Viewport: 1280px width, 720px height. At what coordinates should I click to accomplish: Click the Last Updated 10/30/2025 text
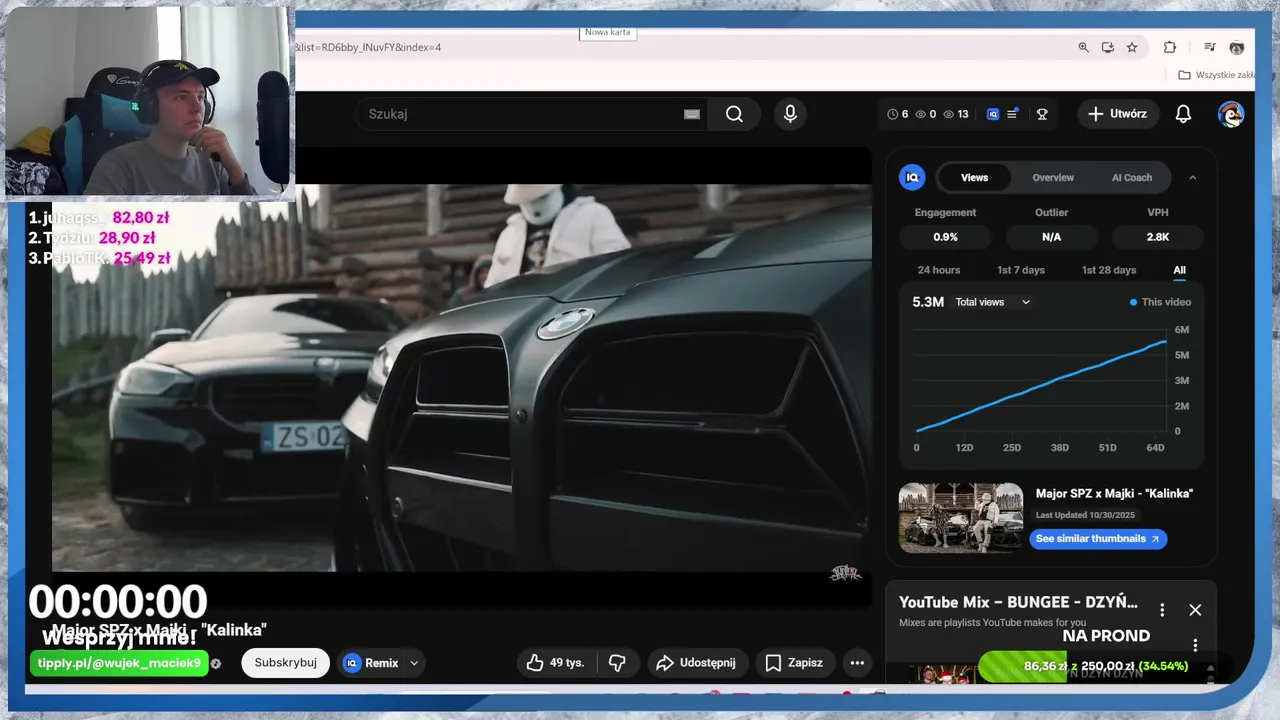coord(1086,515)
